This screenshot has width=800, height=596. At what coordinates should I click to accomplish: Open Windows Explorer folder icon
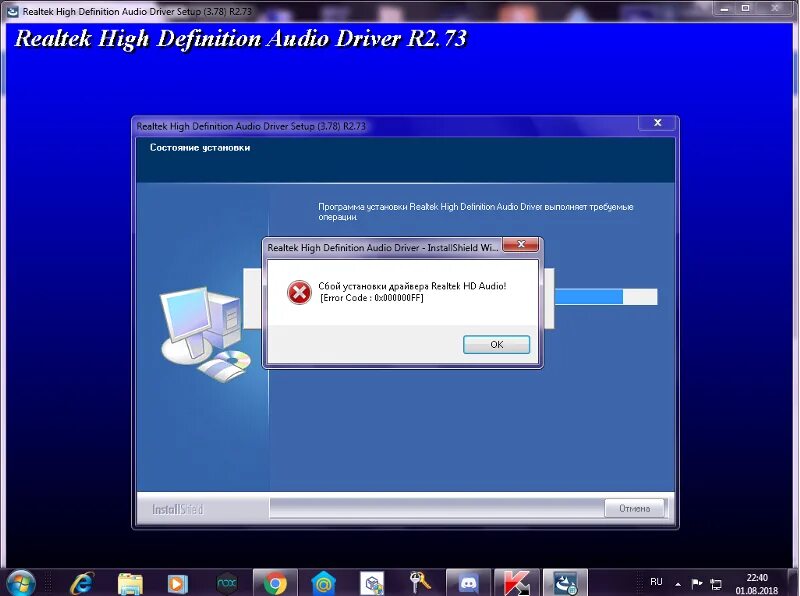(130, 583)
